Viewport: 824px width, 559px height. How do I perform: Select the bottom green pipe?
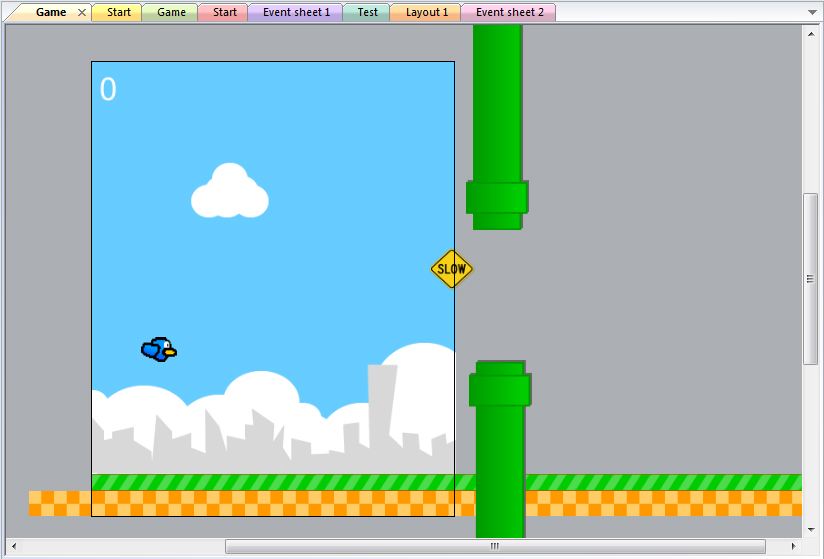(500, 449)
